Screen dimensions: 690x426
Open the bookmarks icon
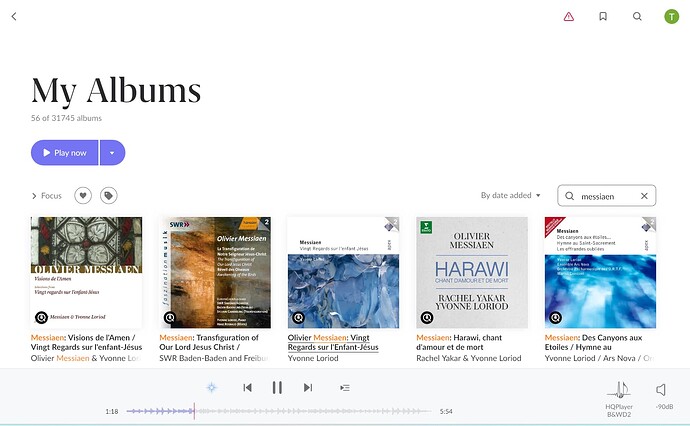pos(603,17)
